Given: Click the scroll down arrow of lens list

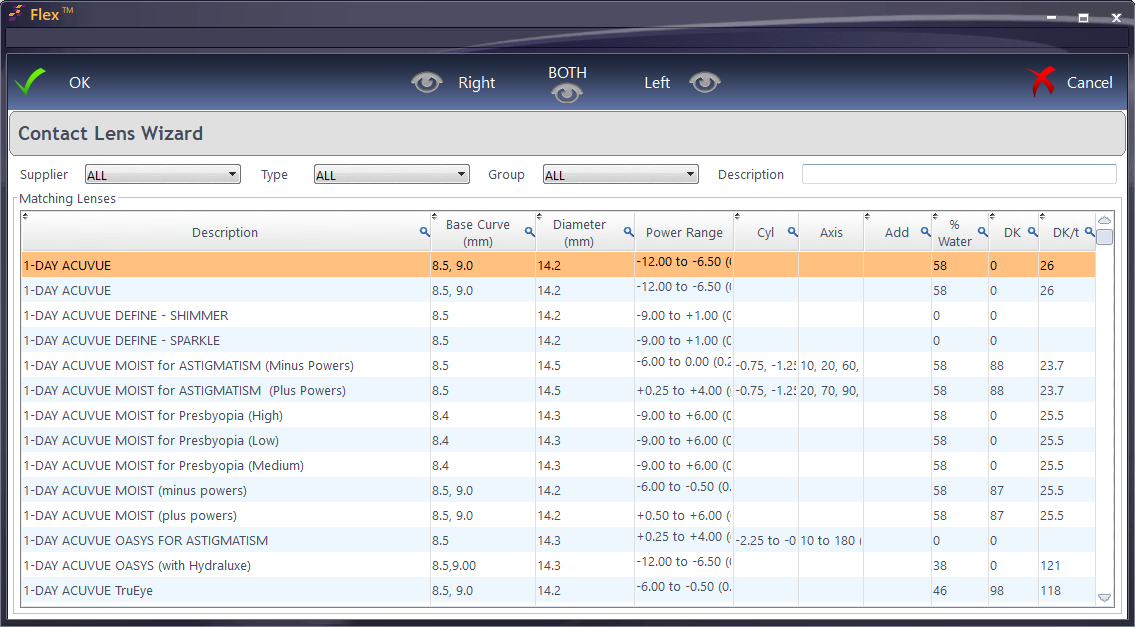Looking at the screenshot, I should pyautogui.click(x=1104, y=598).
